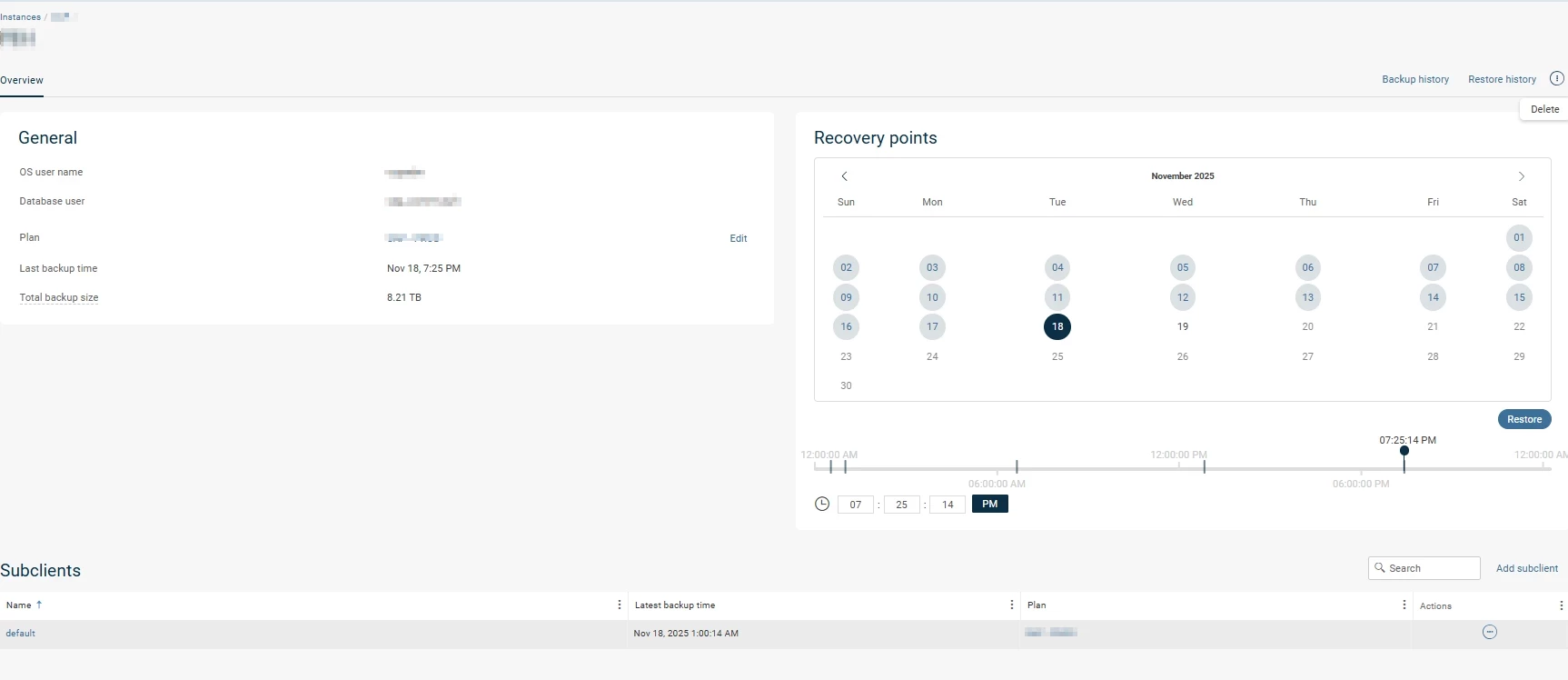Select November 10 recovery point
This screenshot has height=680, width=1568.
(932, 297)
